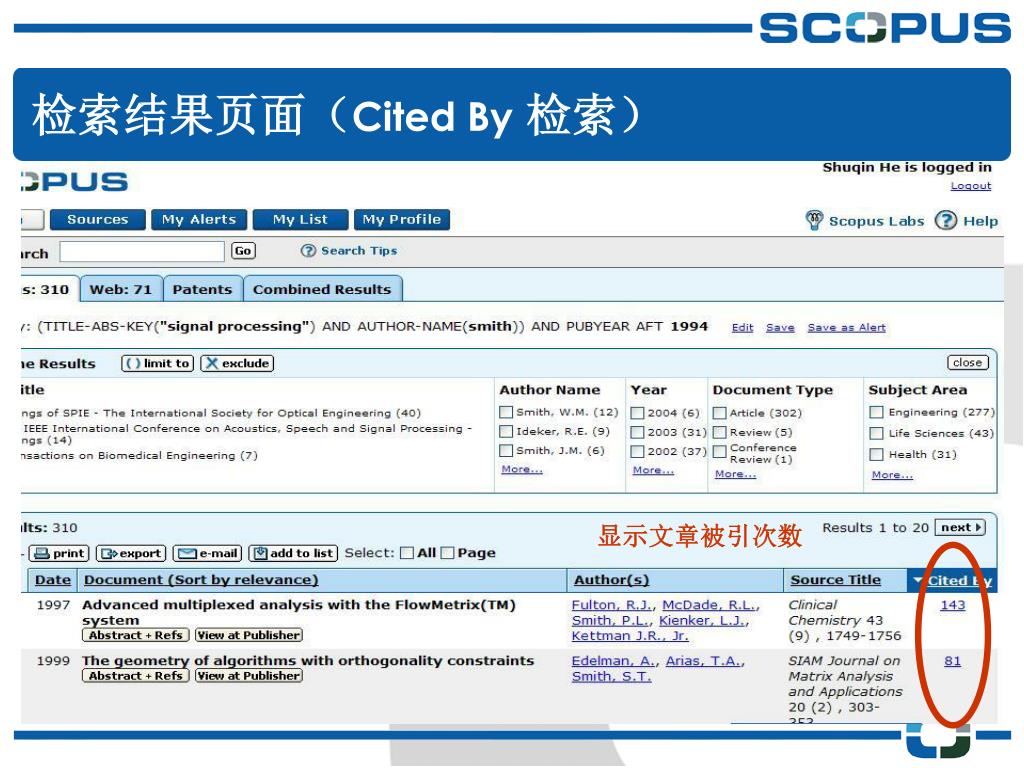The height and width of the screenshot is (768, 1024).
Task: Open Abstract + Refs for geometry of algorithms
Action: pyautogui.click(x=136, y=676)
